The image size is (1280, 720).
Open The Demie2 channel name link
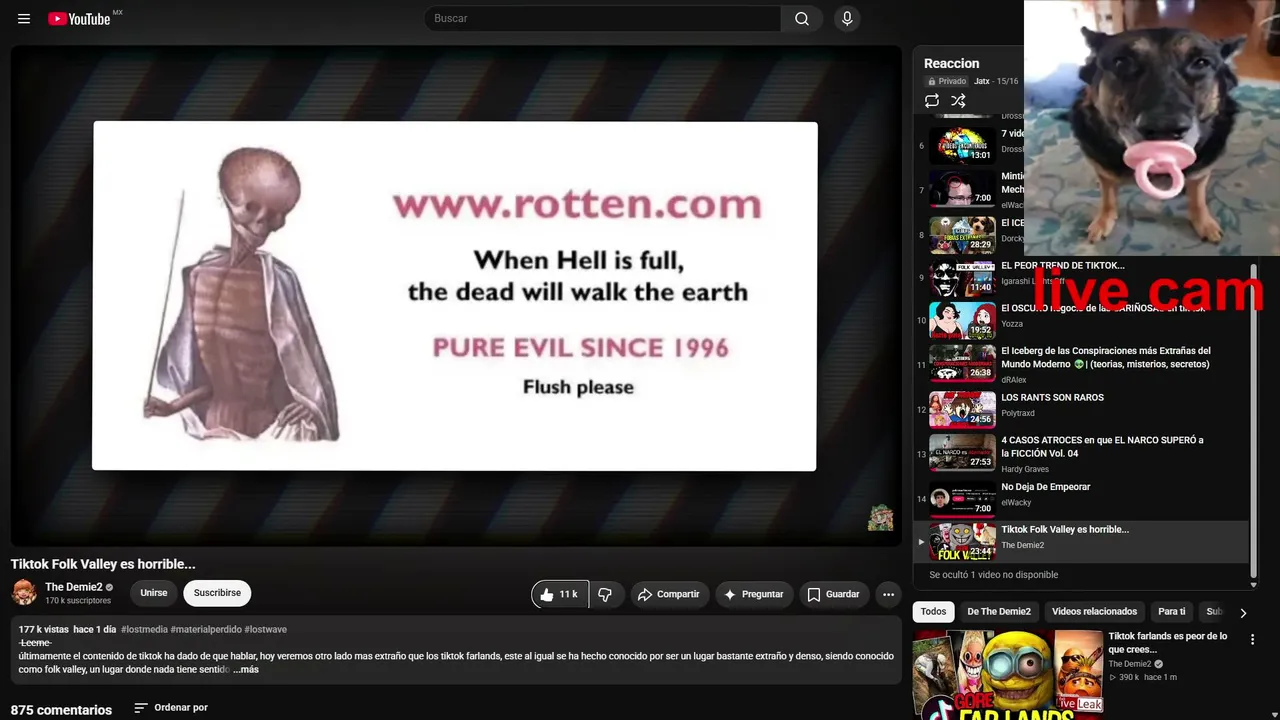click(74, 587)
